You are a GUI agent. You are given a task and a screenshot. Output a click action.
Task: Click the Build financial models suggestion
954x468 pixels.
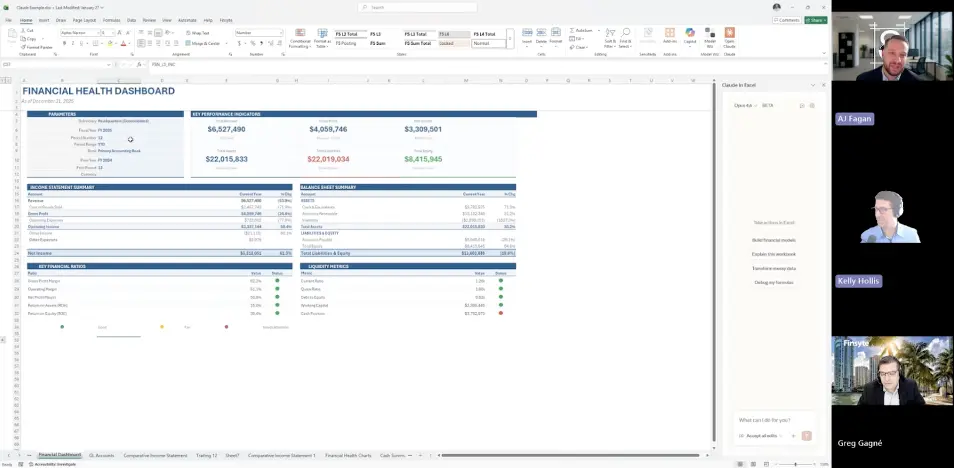[x=773, y=240]
